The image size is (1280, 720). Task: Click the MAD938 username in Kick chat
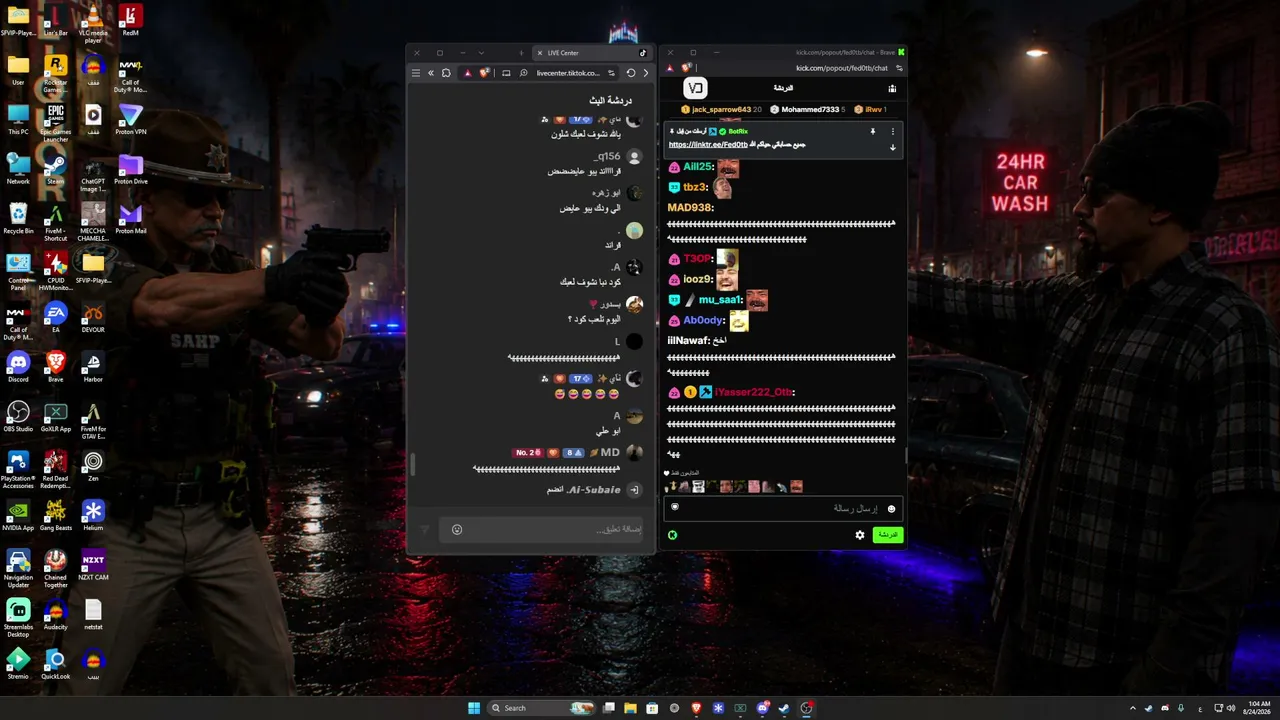(x=690, y=208)
